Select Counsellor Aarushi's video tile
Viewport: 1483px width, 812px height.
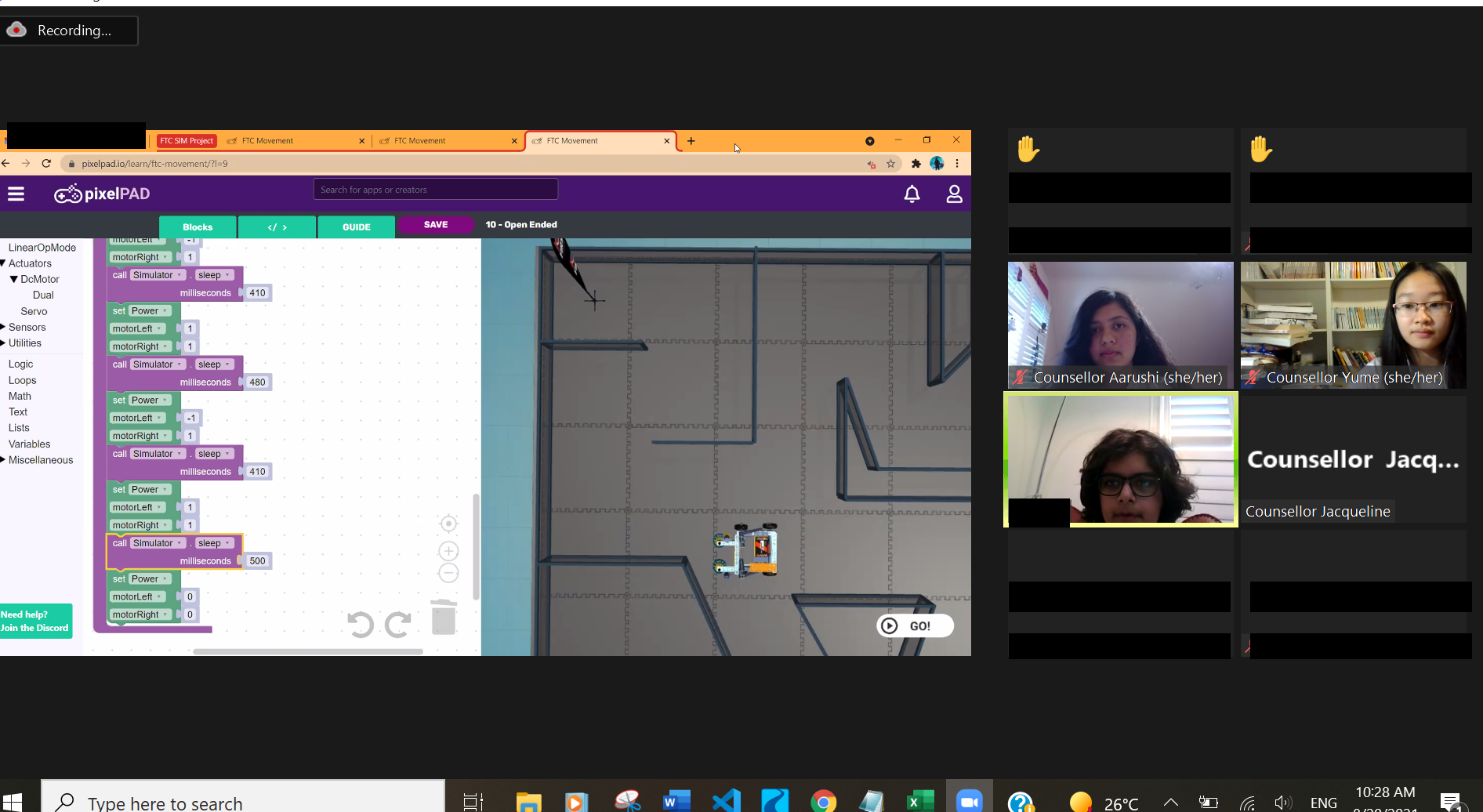coord(1120,325)
